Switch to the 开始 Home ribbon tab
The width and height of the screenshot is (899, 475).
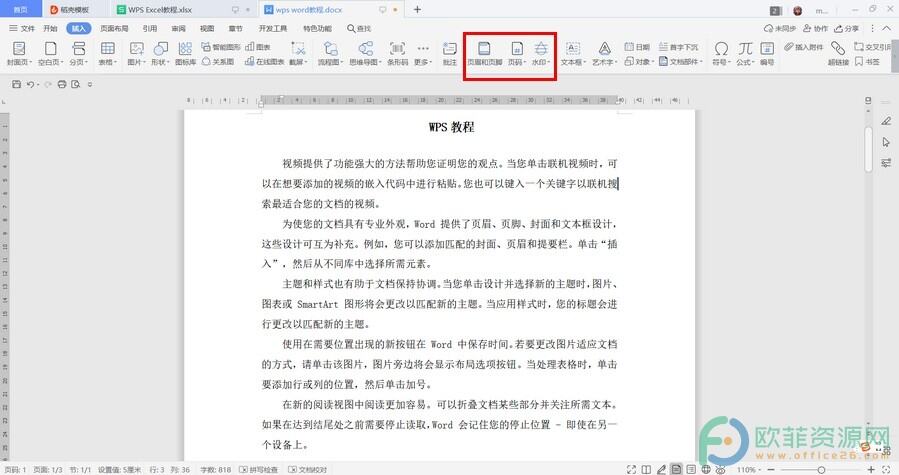(50, 28)
